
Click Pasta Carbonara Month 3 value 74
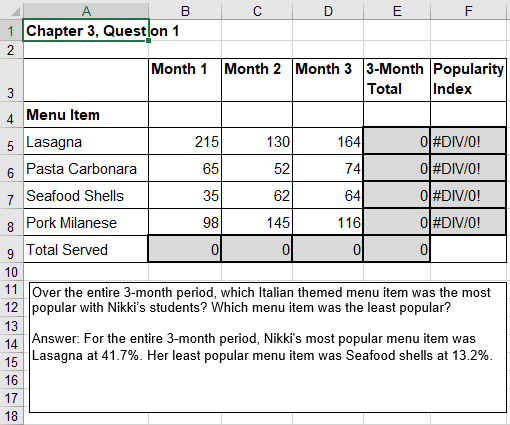(328, 168)
